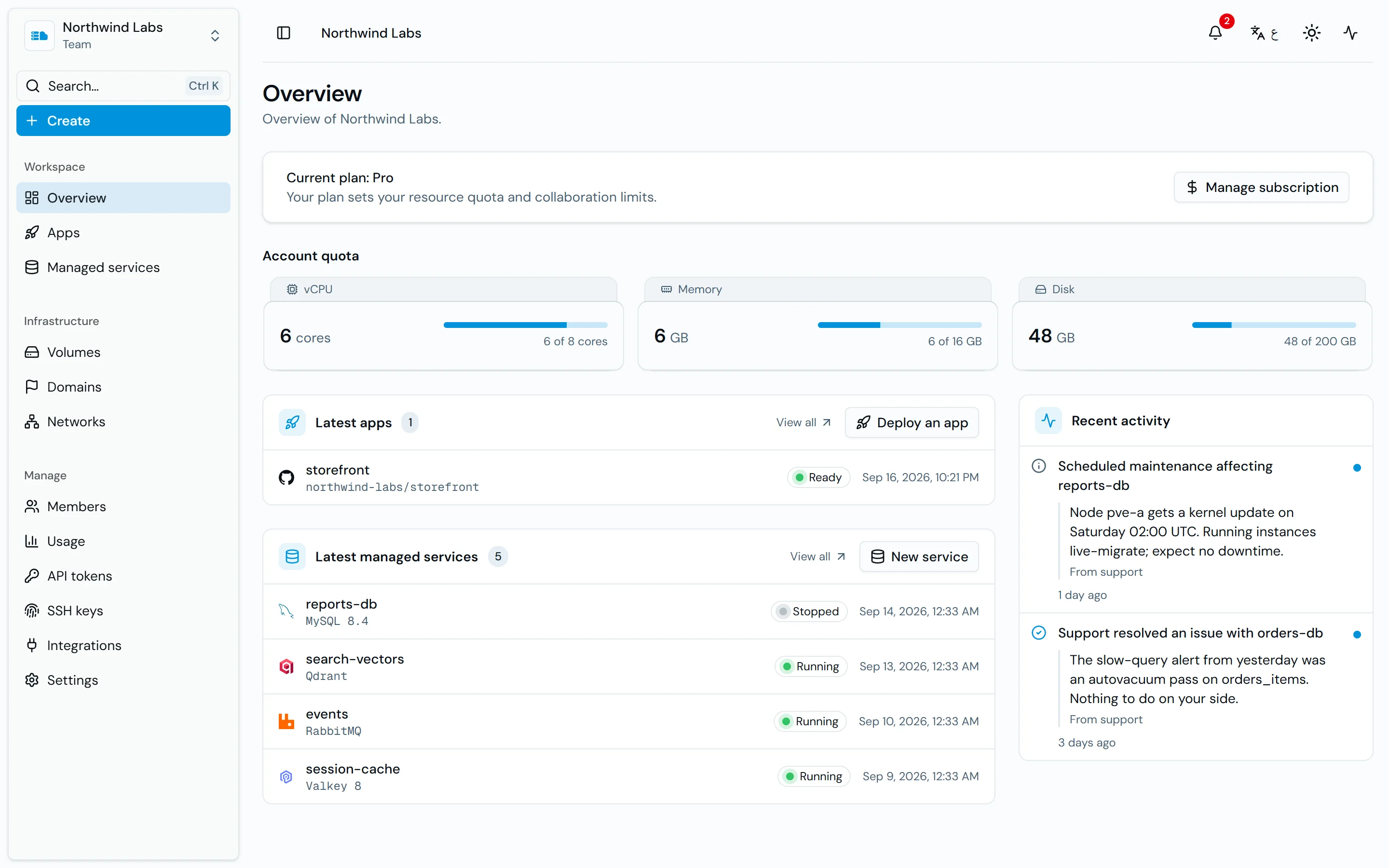1389x868 pixels.
Task: Open Integrations page
Action: tap(123, 645)
